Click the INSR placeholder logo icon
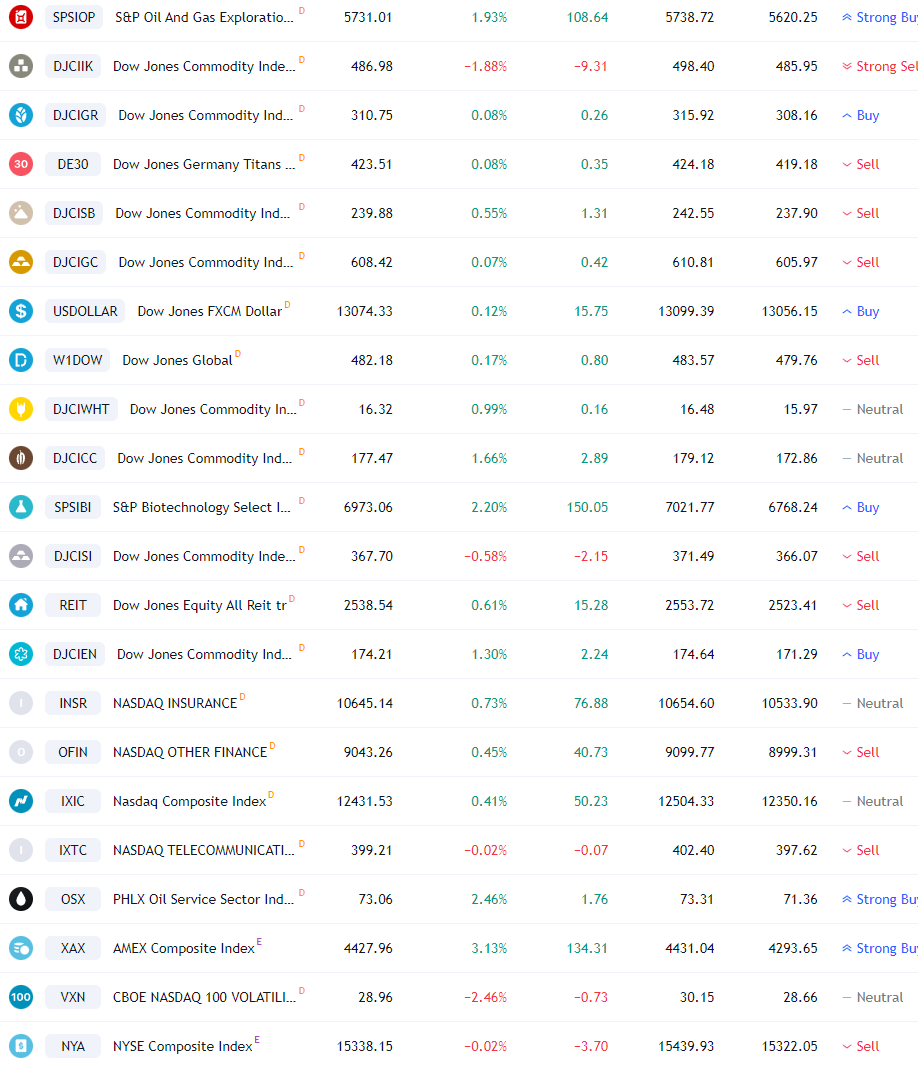 tap(21, 704)
